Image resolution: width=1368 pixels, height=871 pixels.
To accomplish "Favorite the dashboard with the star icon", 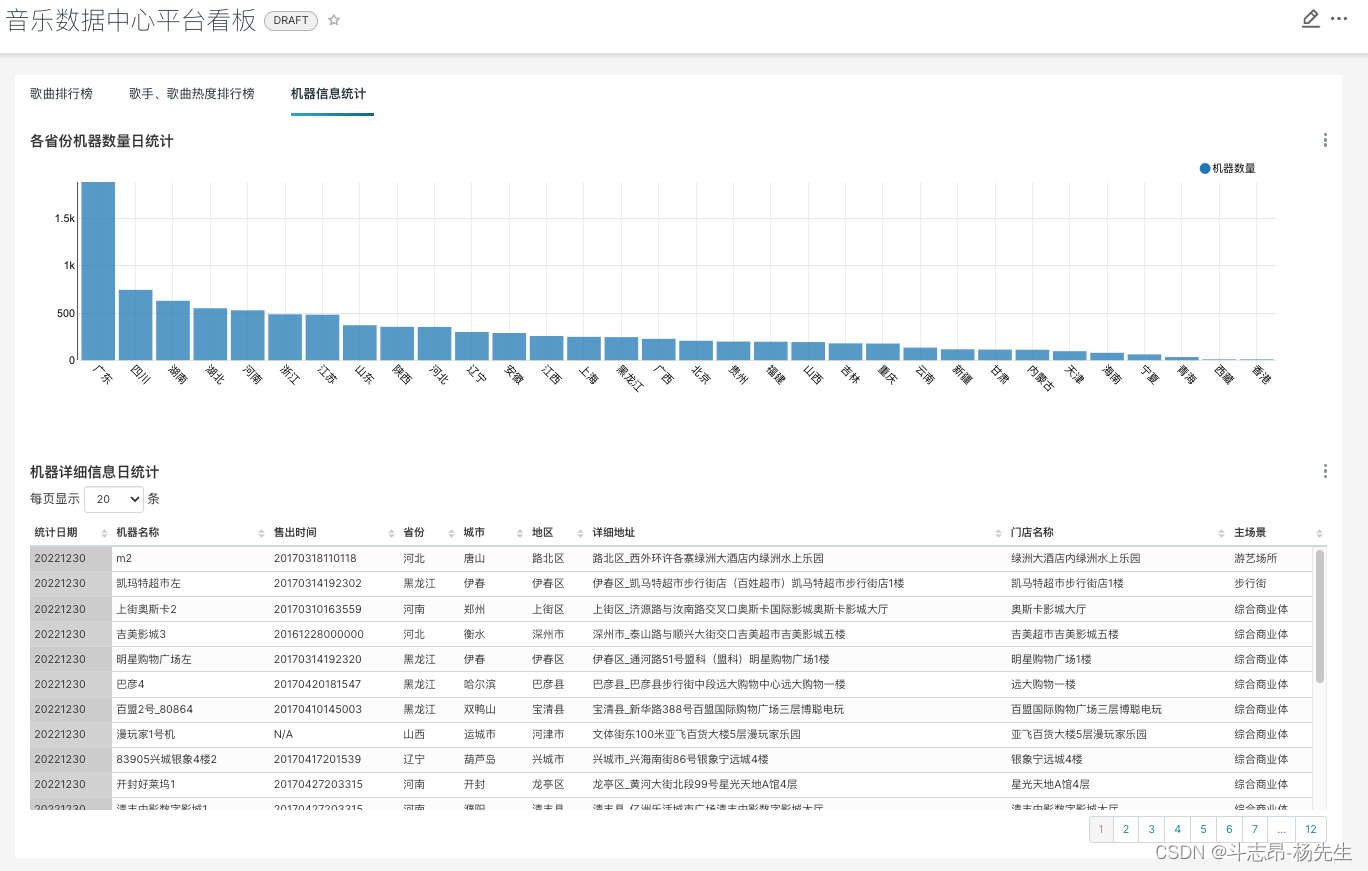I will tap(334, 20).
